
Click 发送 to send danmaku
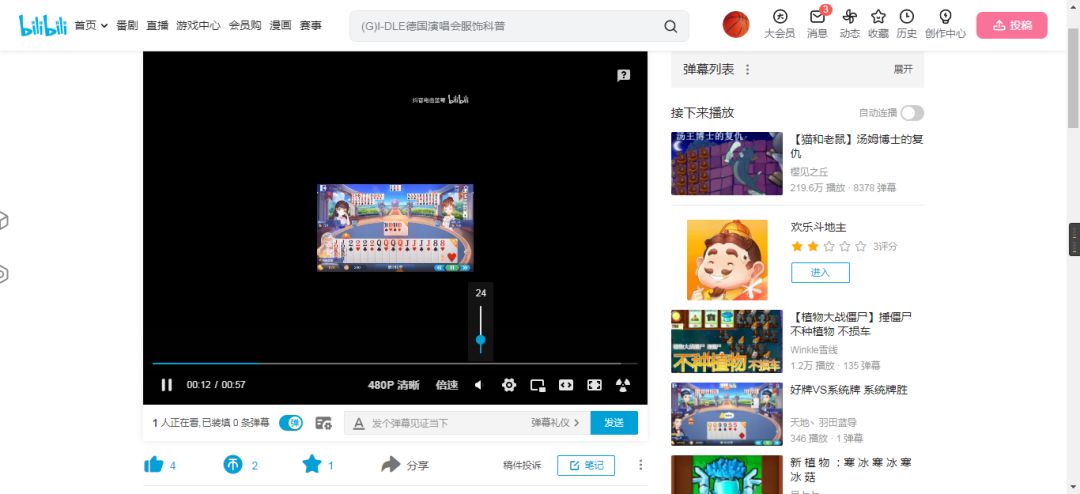(614, 423)
